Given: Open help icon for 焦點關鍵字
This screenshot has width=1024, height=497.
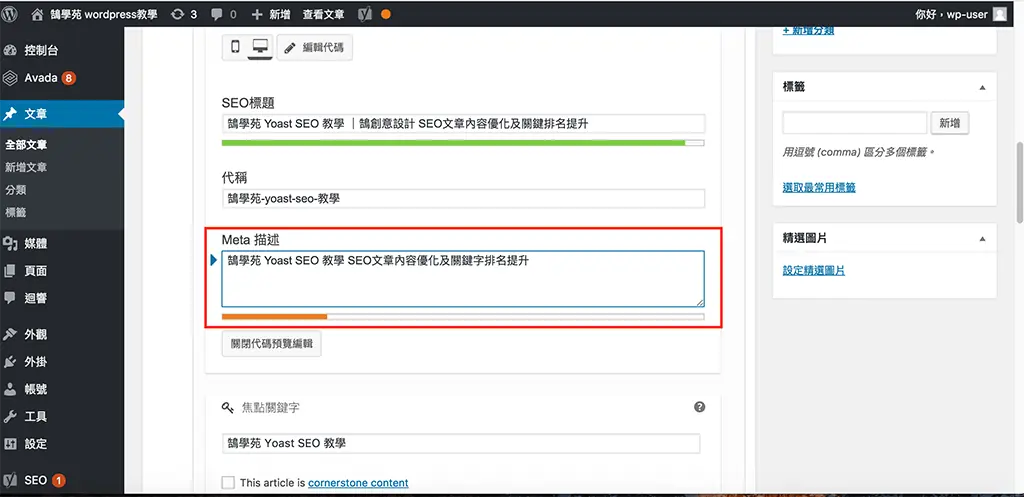Looking at the screenshot, I should click(699, 407).
